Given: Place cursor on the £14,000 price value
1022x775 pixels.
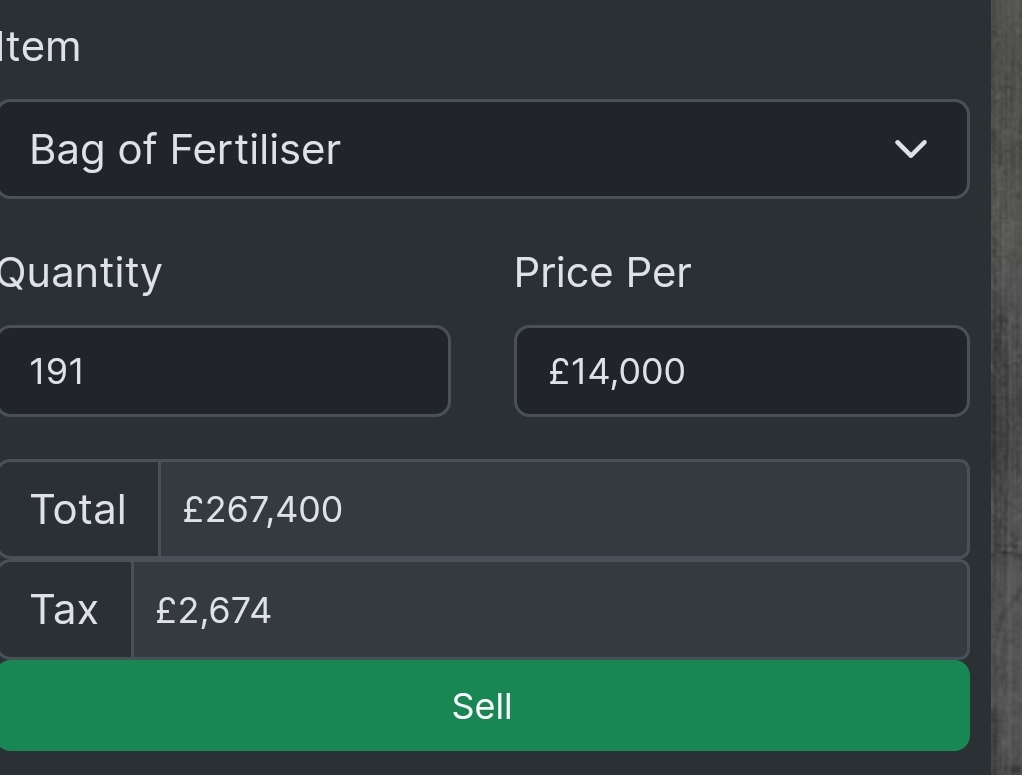Looking at the screenshot, I should (616, 372).
